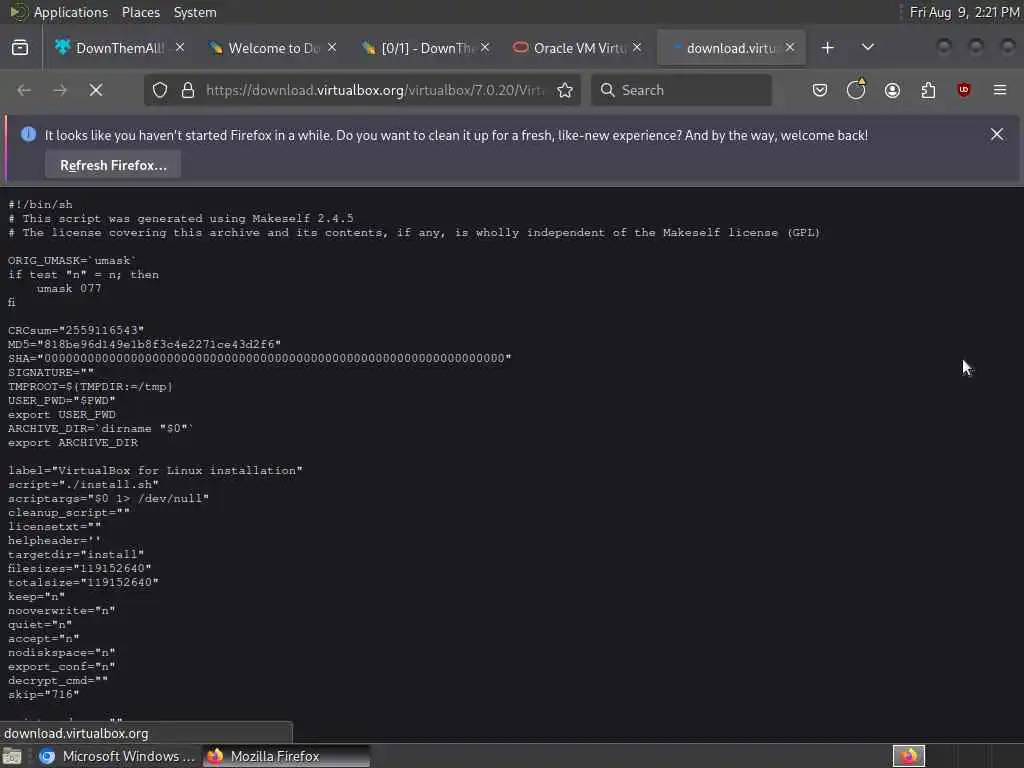Click the 'script="./install.sh"' line

(83, 485)
